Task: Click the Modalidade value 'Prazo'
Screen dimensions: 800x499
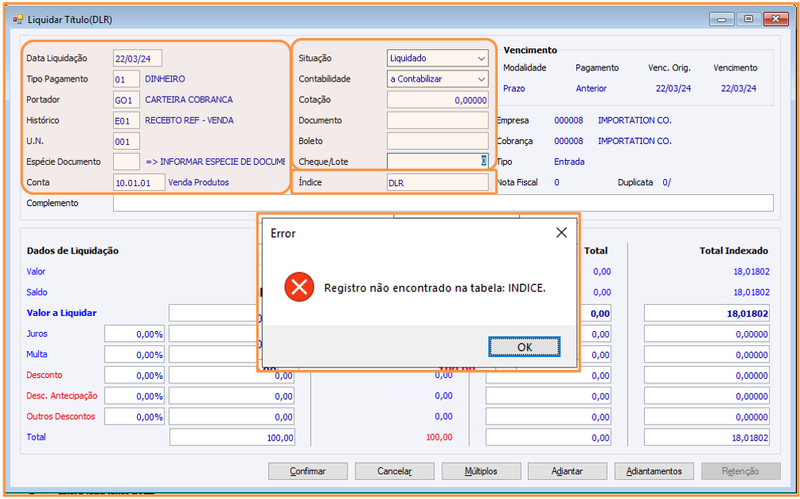Action: 514,88
